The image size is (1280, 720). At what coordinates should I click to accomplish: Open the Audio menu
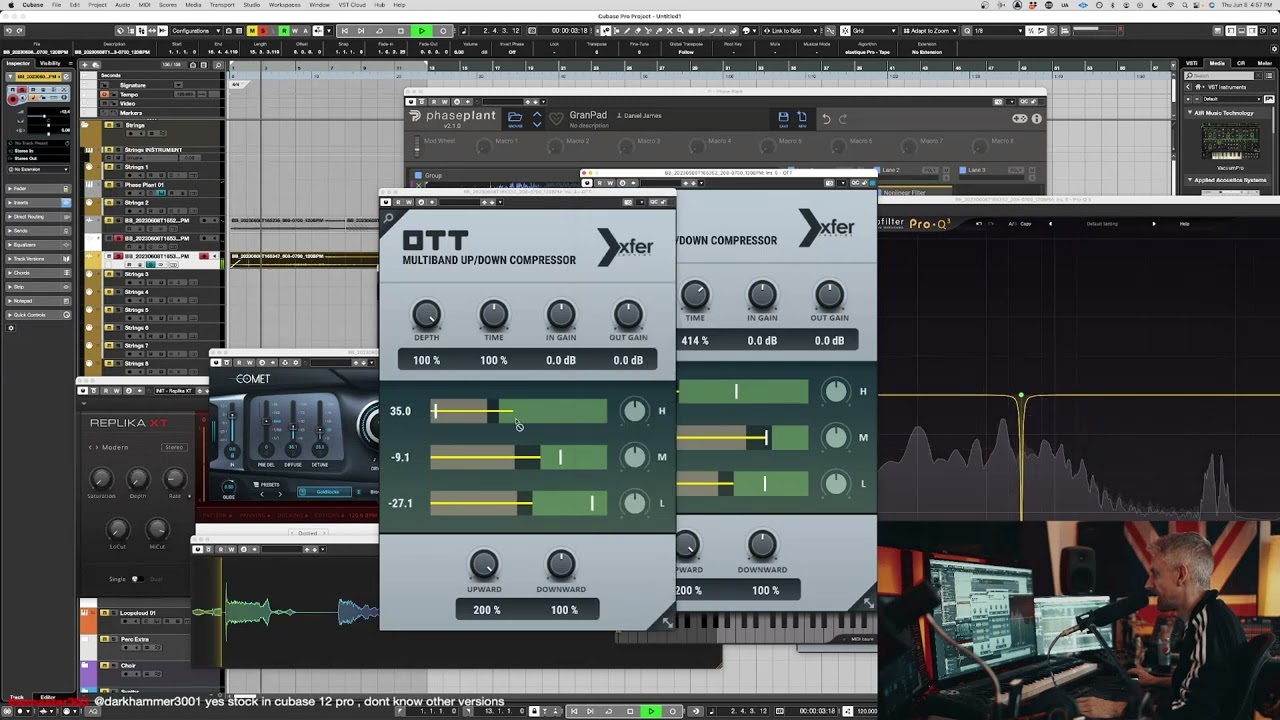pyautogui.click(x=122, y=5)
